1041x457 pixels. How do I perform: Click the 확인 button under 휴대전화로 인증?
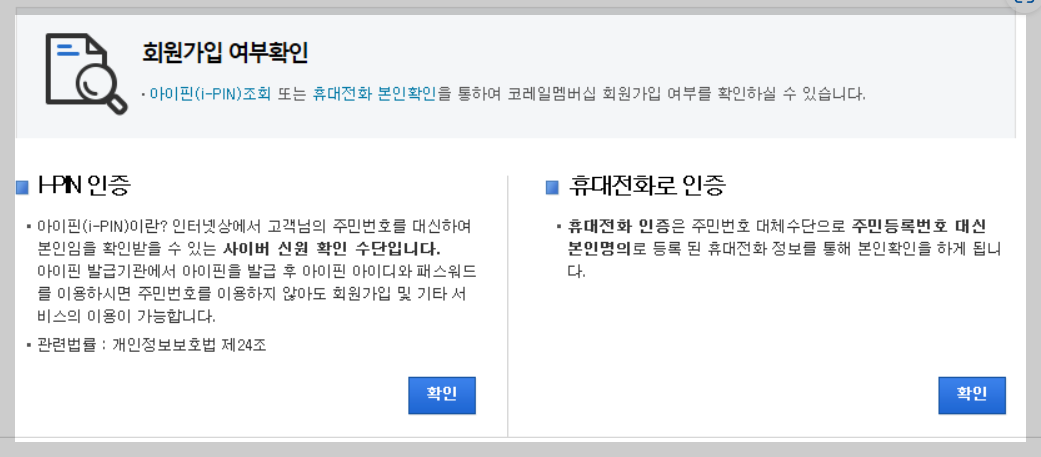(972, 395)
